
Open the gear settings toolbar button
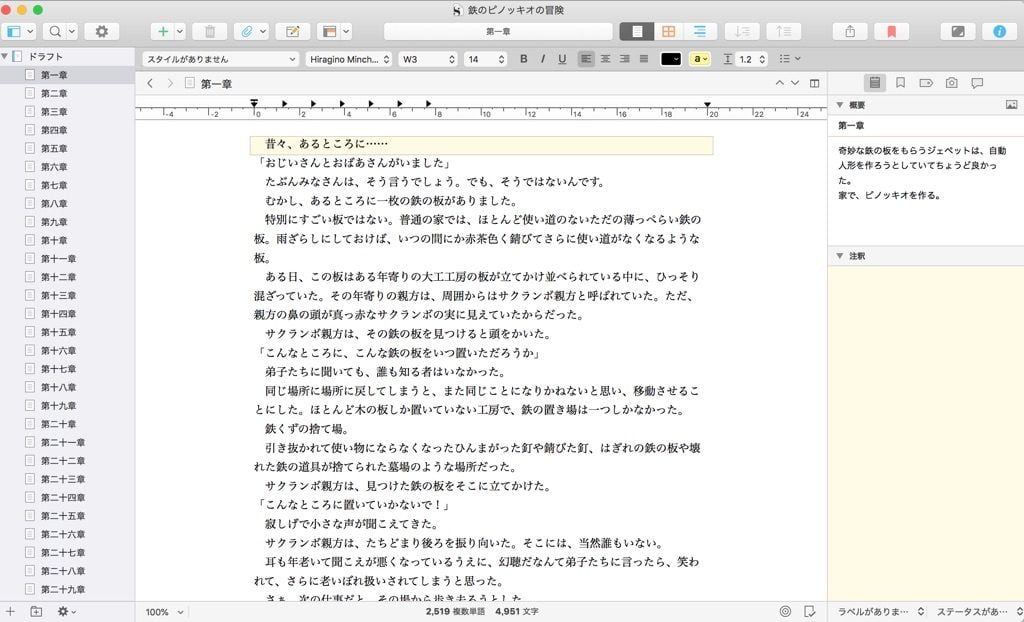pos(101,31)
